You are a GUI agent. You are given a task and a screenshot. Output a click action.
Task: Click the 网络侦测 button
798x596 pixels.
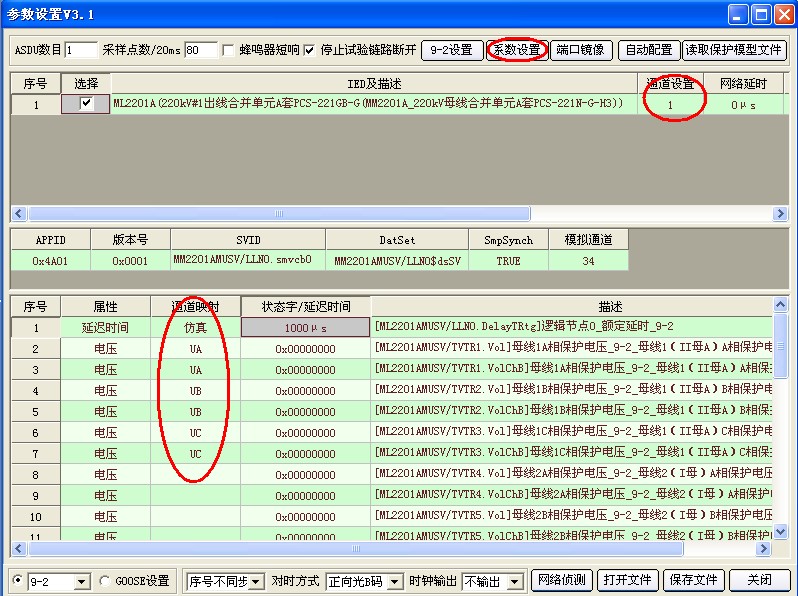[561, 580]
